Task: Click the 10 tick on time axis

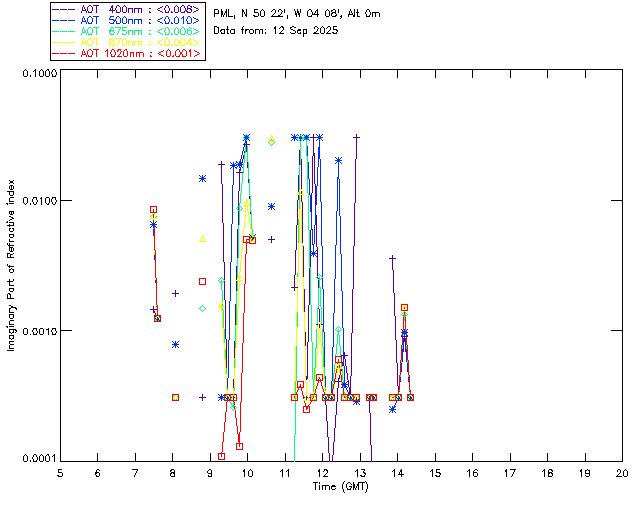Action: pos(247,472)
